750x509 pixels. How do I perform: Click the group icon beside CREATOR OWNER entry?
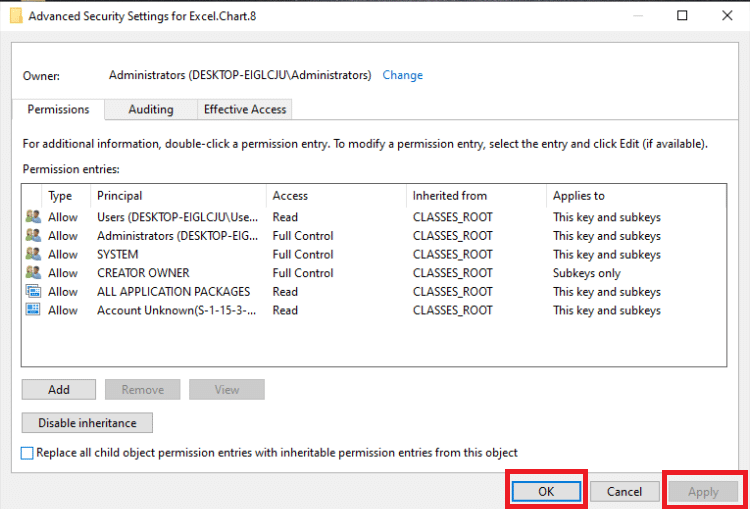33,273
